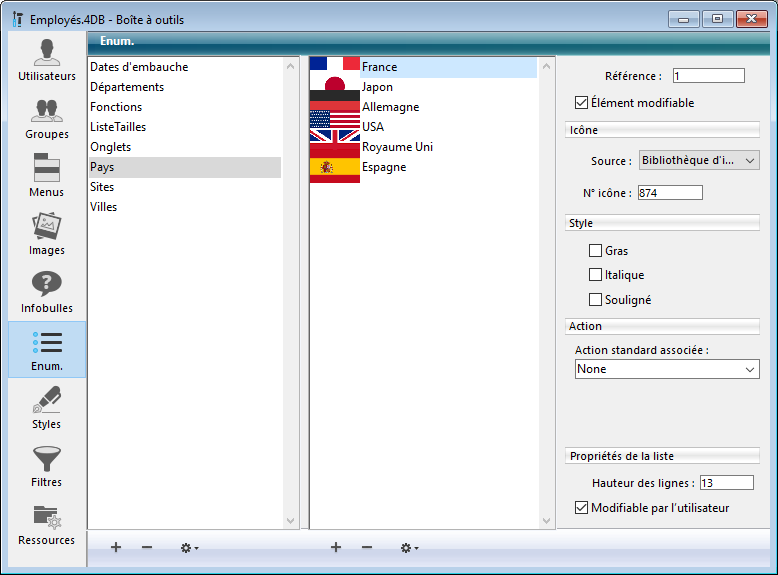The width and height of the screenshot is (778, 575).
Task: Add a new list with plus button under the list of enumerations
Action: tap(116, 548)
